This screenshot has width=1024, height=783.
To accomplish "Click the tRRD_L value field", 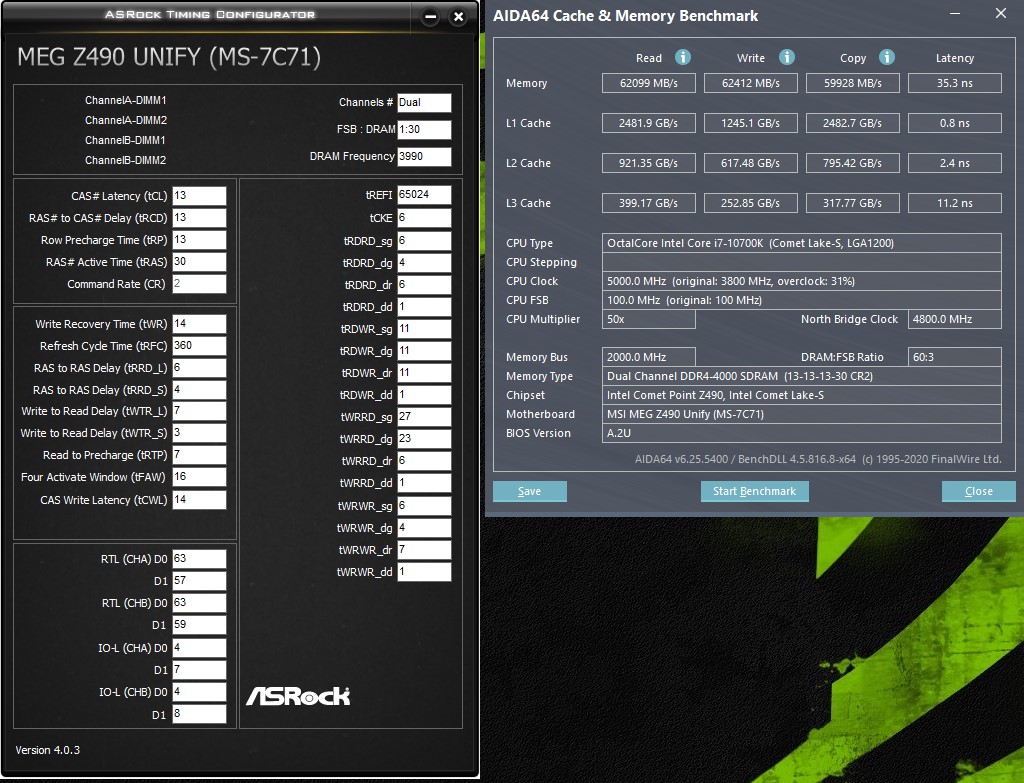I will pos(199,368).
